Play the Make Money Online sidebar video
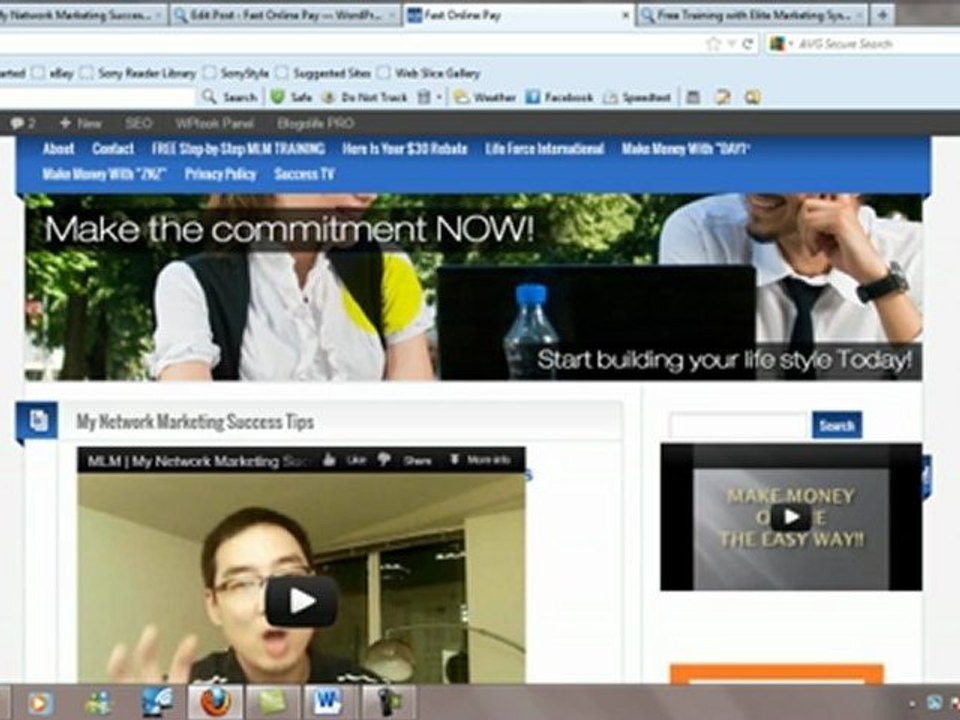The width and height of the screenshot is (960, 720). [x=790, y=517]
